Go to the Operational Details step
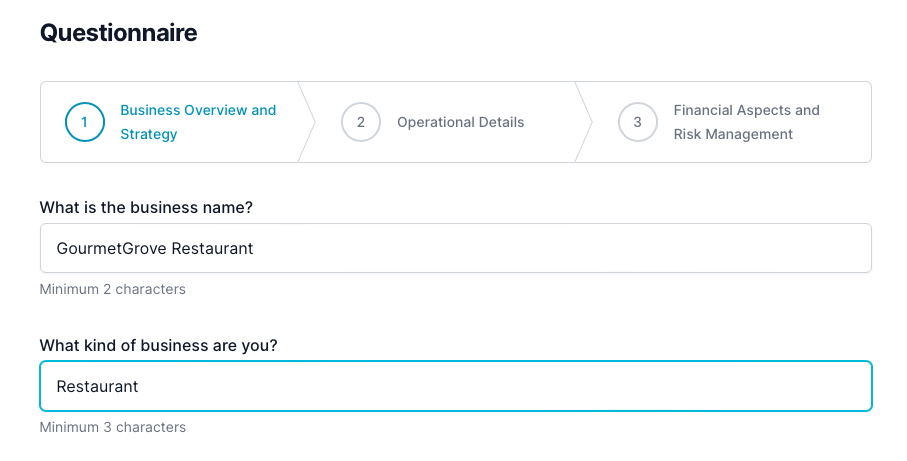The width and height of the screenshot is (907, 461). [460, 122]
